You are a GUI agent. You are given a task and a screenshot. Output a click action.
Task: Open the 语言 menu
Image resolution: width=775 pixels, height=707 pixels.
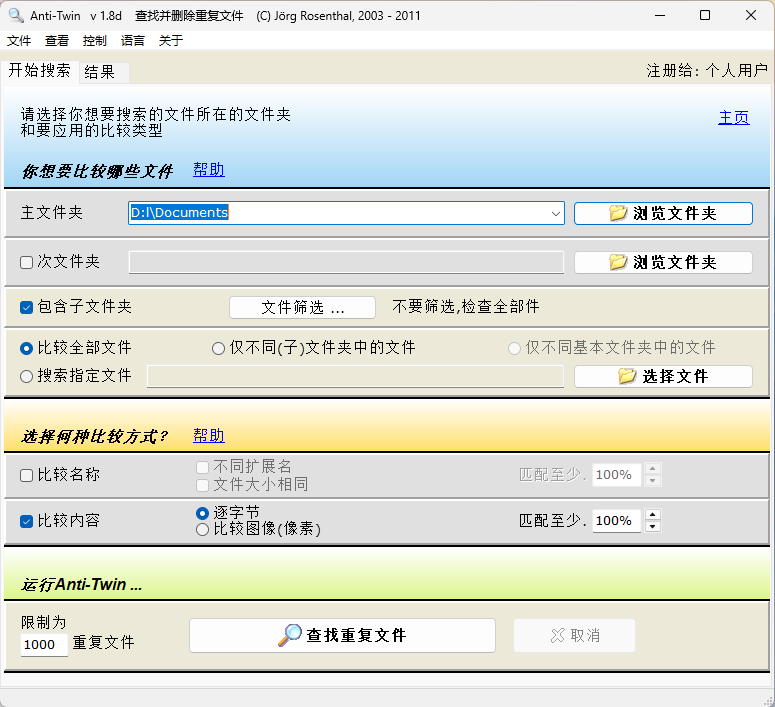coord(133,41)
